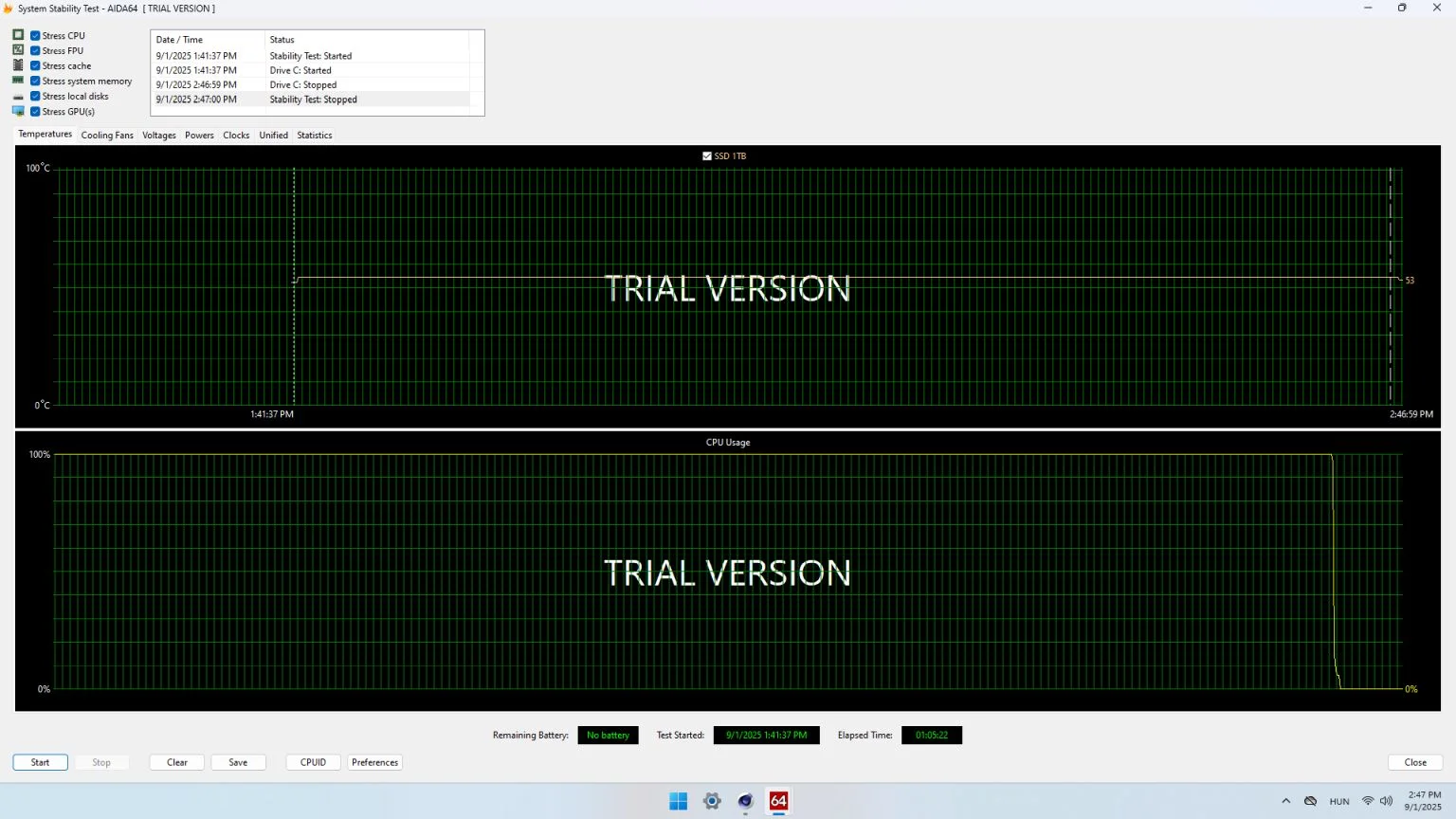The width and height of the screenshot is (1456, 819).
Task: Uncheck the Stress FPU checkbox
Action: click(x=35, y=51)
